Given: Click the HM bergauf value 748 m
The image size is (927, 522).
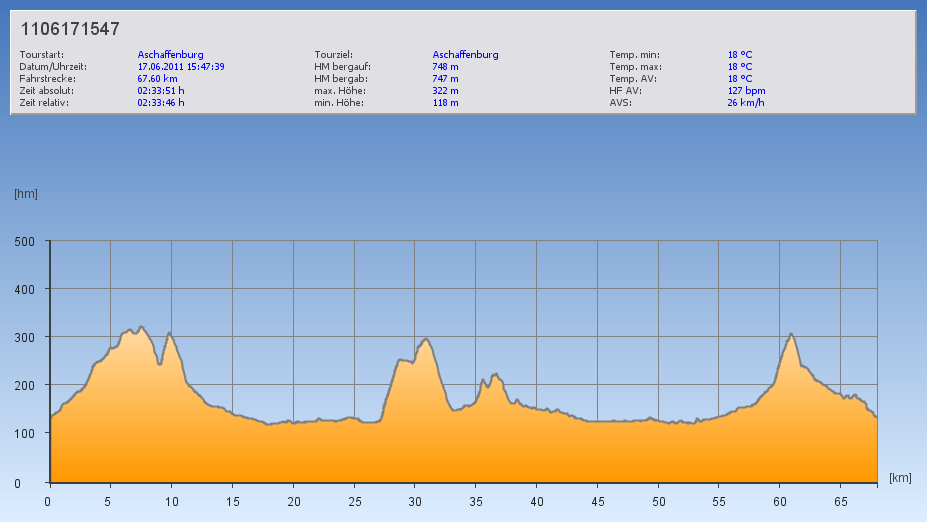Looking at the screenshot, I should pos(446,67).
